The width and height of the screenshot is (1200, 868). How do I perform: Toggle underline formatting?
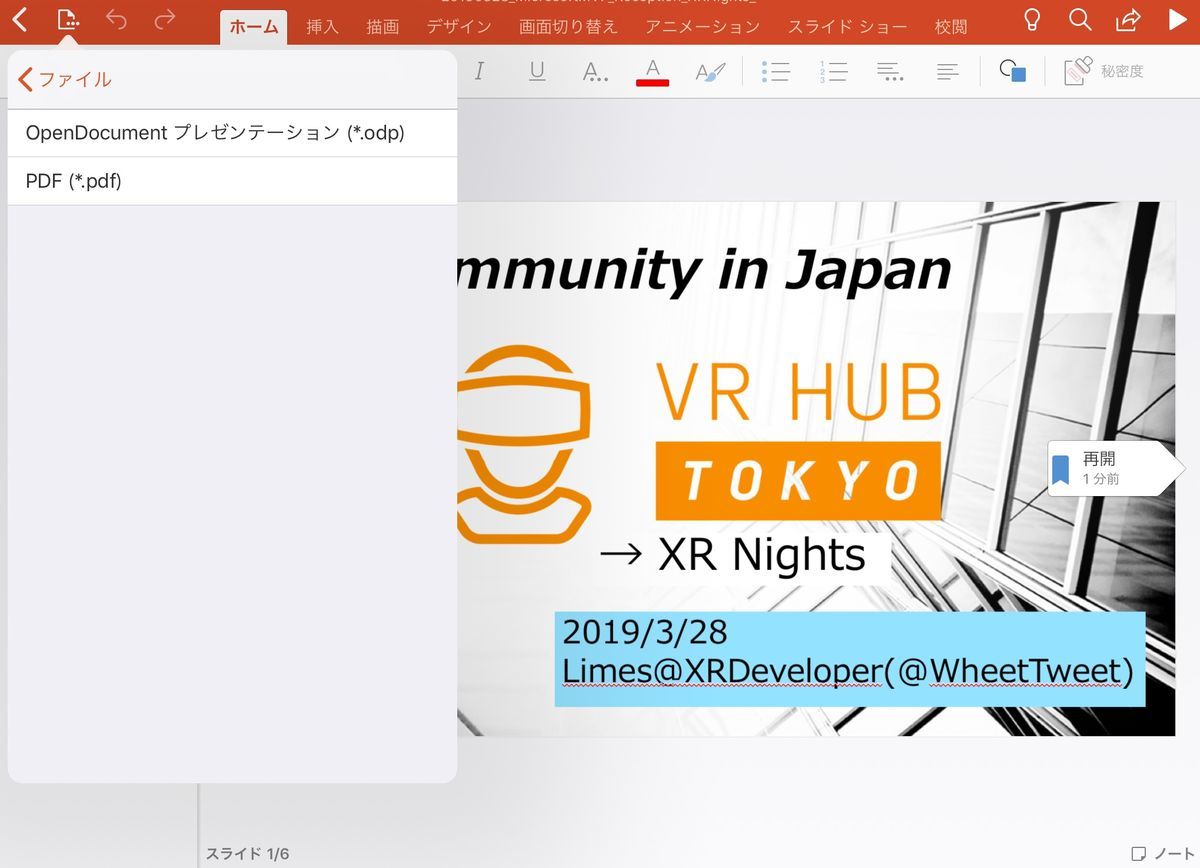point(537,71)
